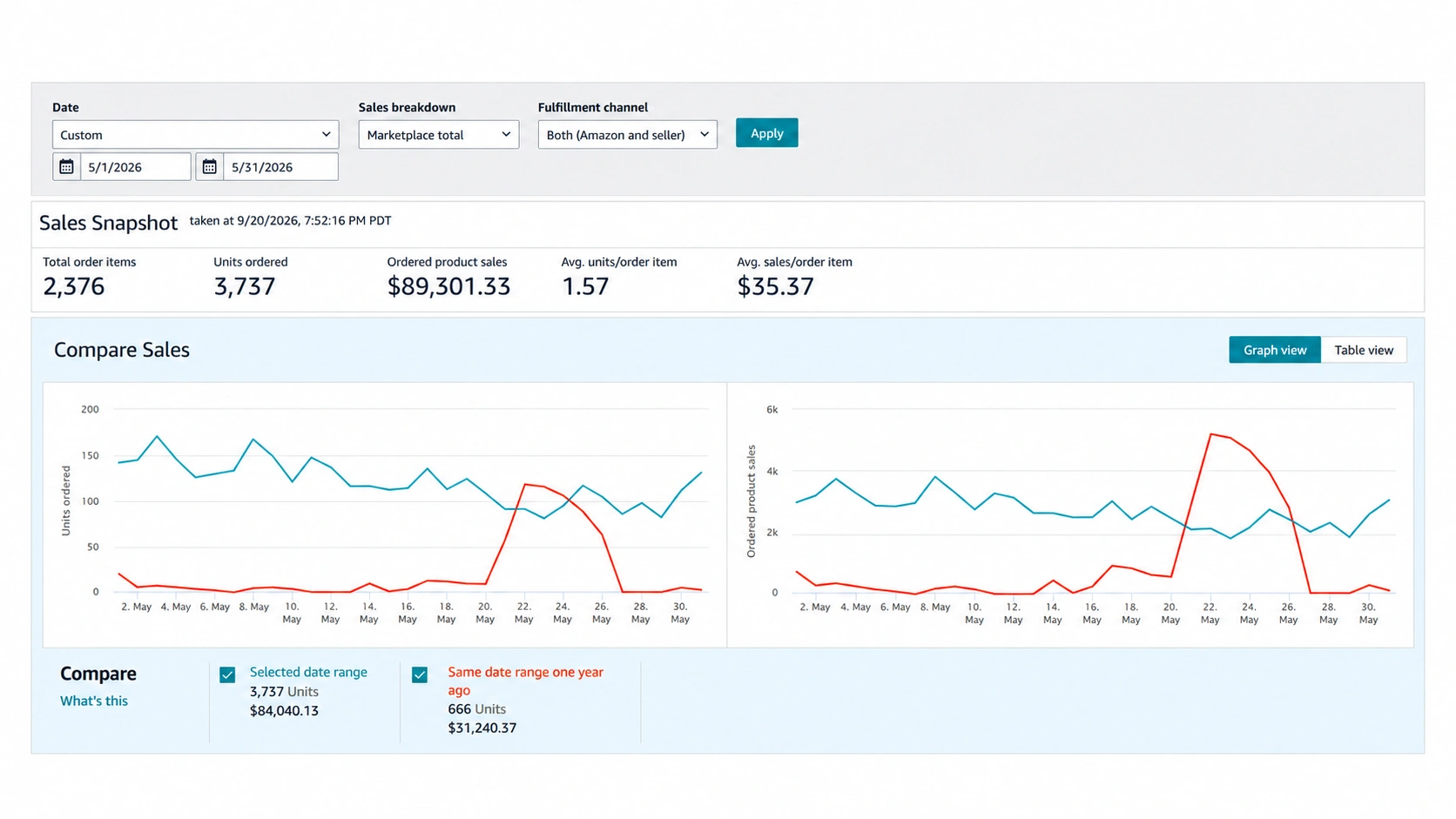This screenshot has height=819, width=1456.
Task: Open the start date calendar icon
Action: point(66,166)
